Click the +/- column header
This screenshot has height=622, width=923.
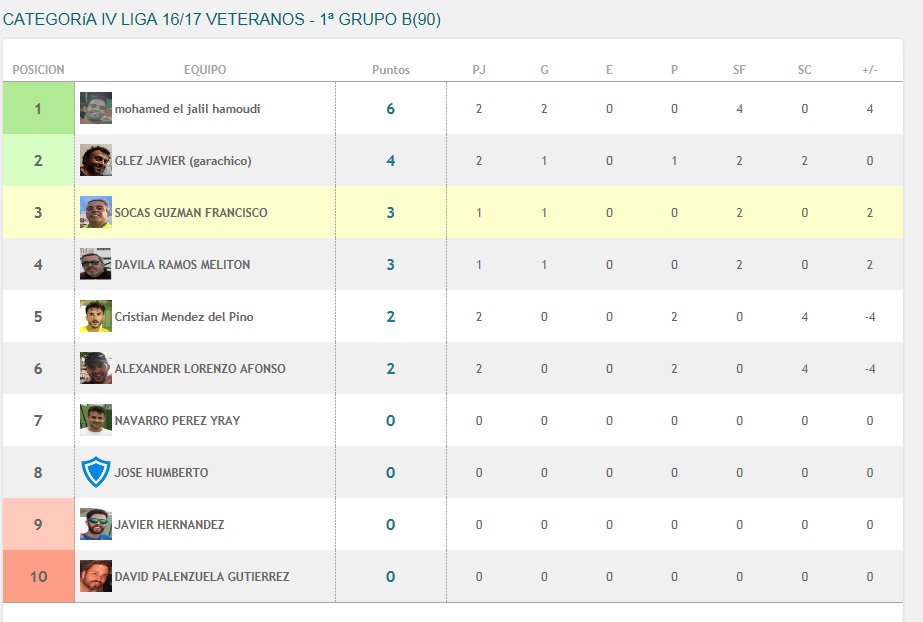coord(870,69)
